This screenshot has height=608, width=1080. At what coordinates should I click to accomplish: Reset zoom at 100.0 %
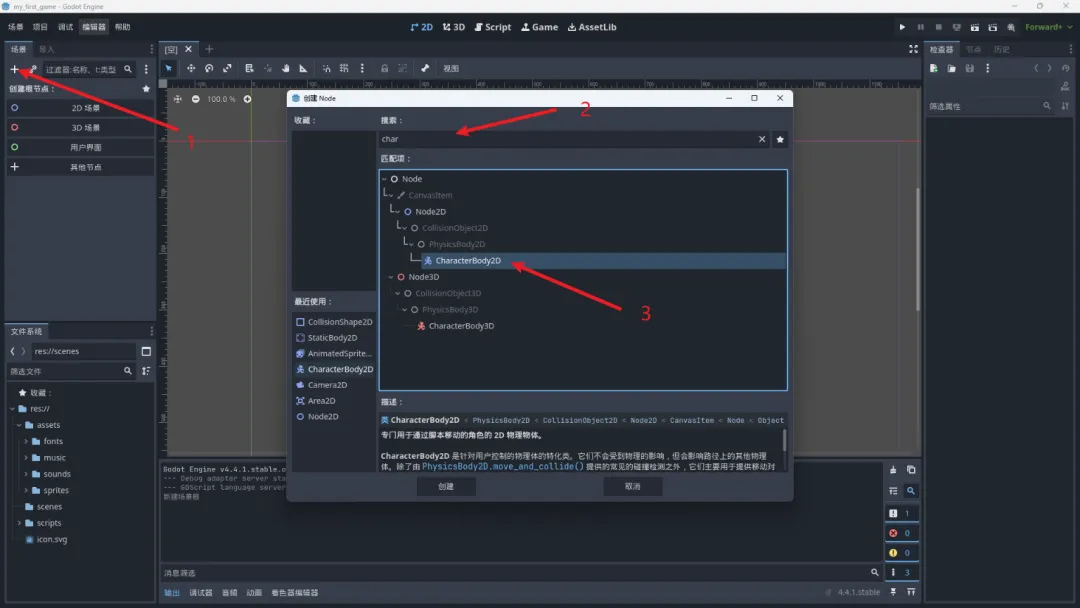[221, 99]
